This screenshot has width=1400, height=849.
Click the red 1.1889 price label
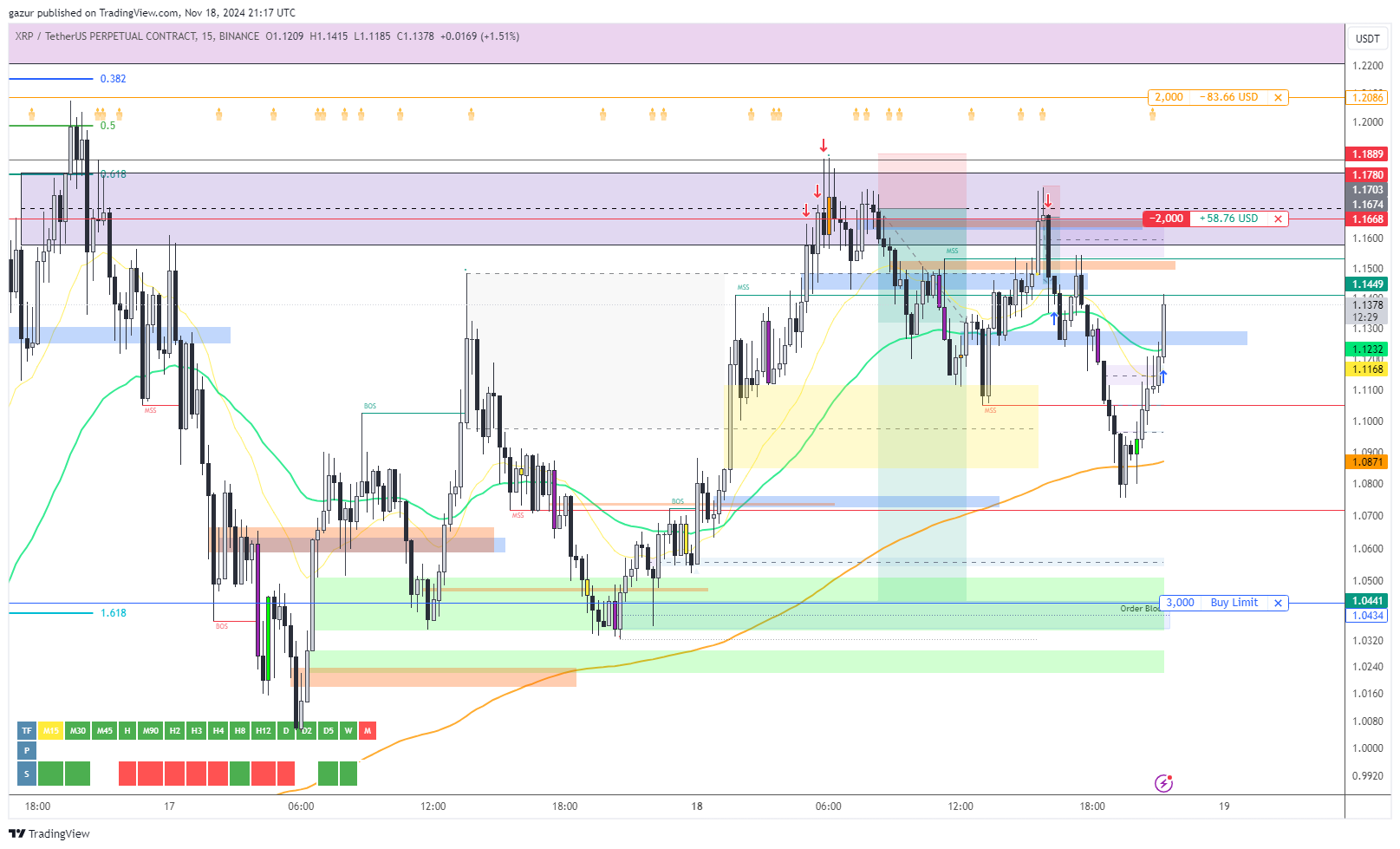1367,154
